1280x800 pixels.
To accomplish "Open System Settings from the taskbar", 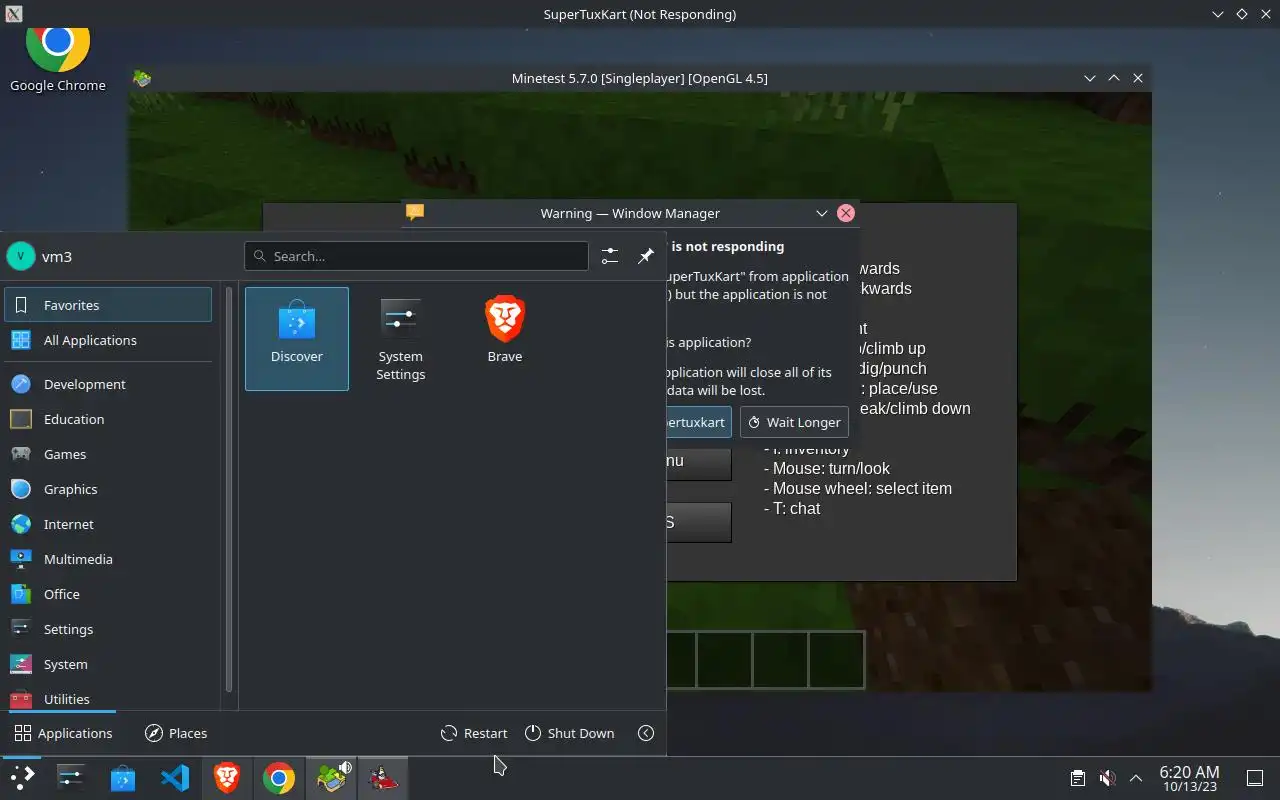I will pyautogui.click(x=71, y=778).
